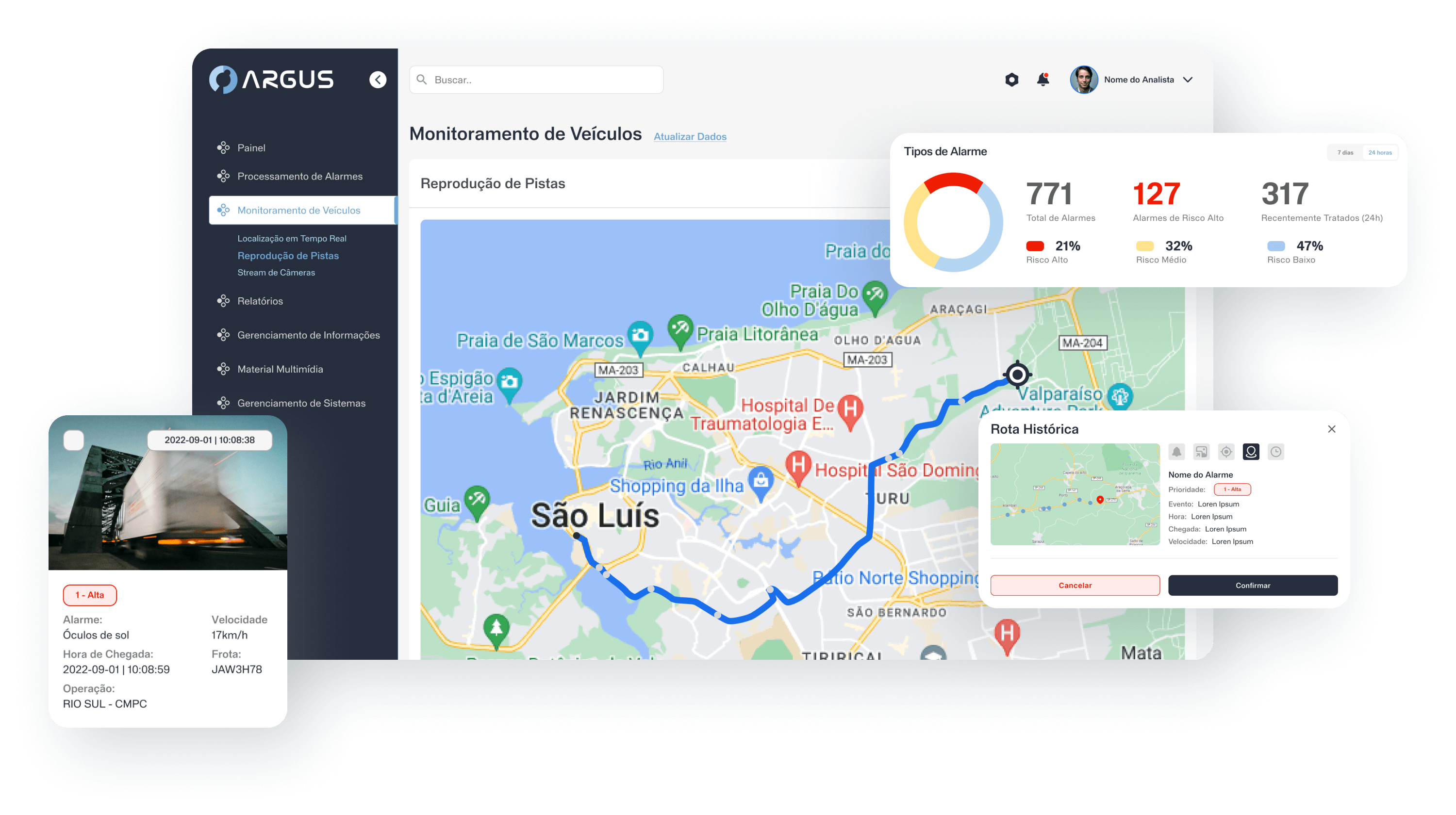
Task: Select location pin icon in Rota Histórica
Action: click(1251, 452)
